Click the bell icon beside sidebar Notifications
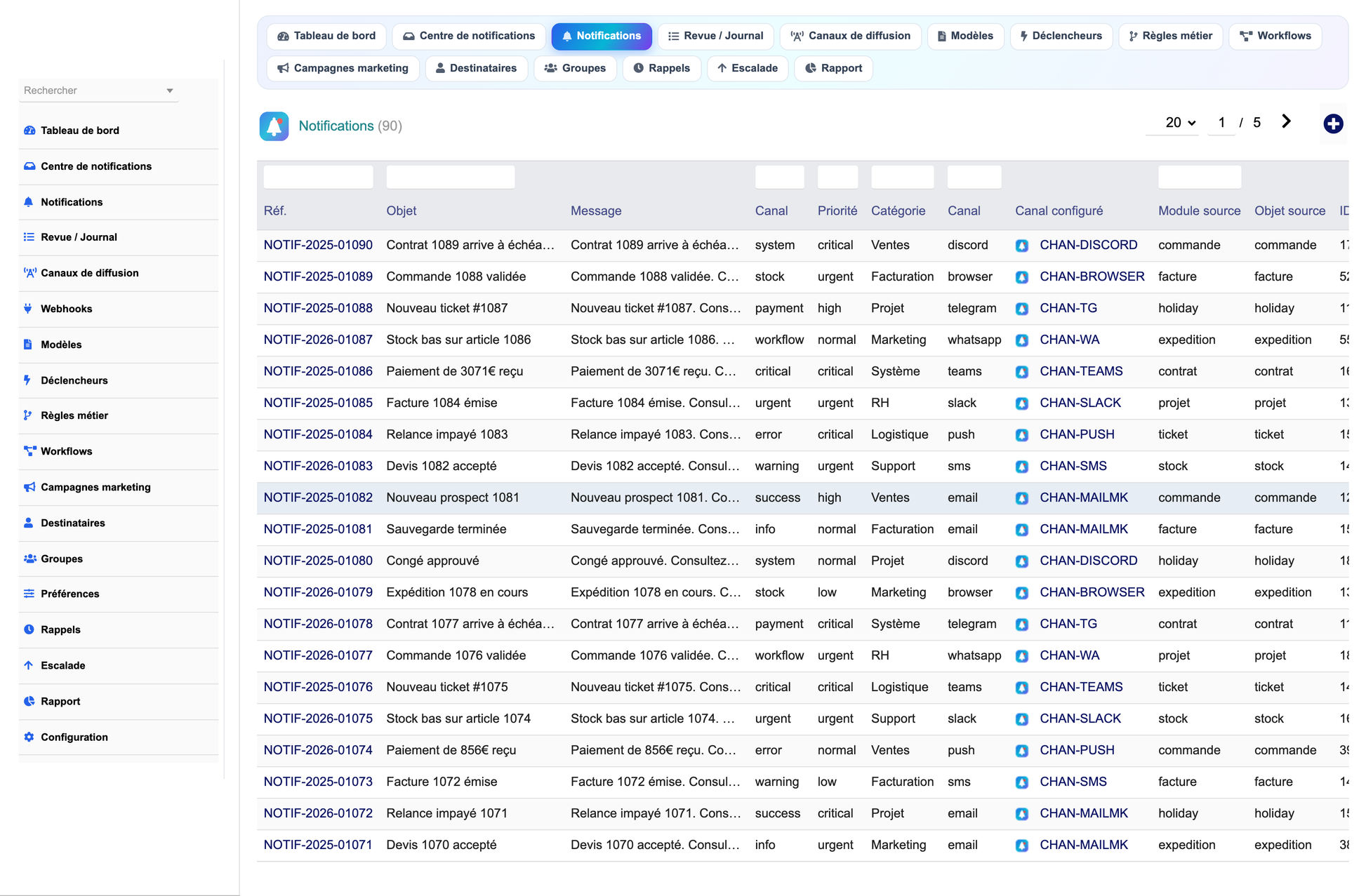 [29, 202]
